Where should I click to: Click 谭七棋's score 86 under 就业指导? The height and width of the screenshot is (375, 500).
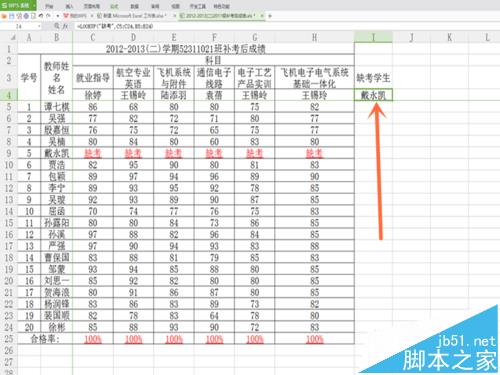coord(93,107)
